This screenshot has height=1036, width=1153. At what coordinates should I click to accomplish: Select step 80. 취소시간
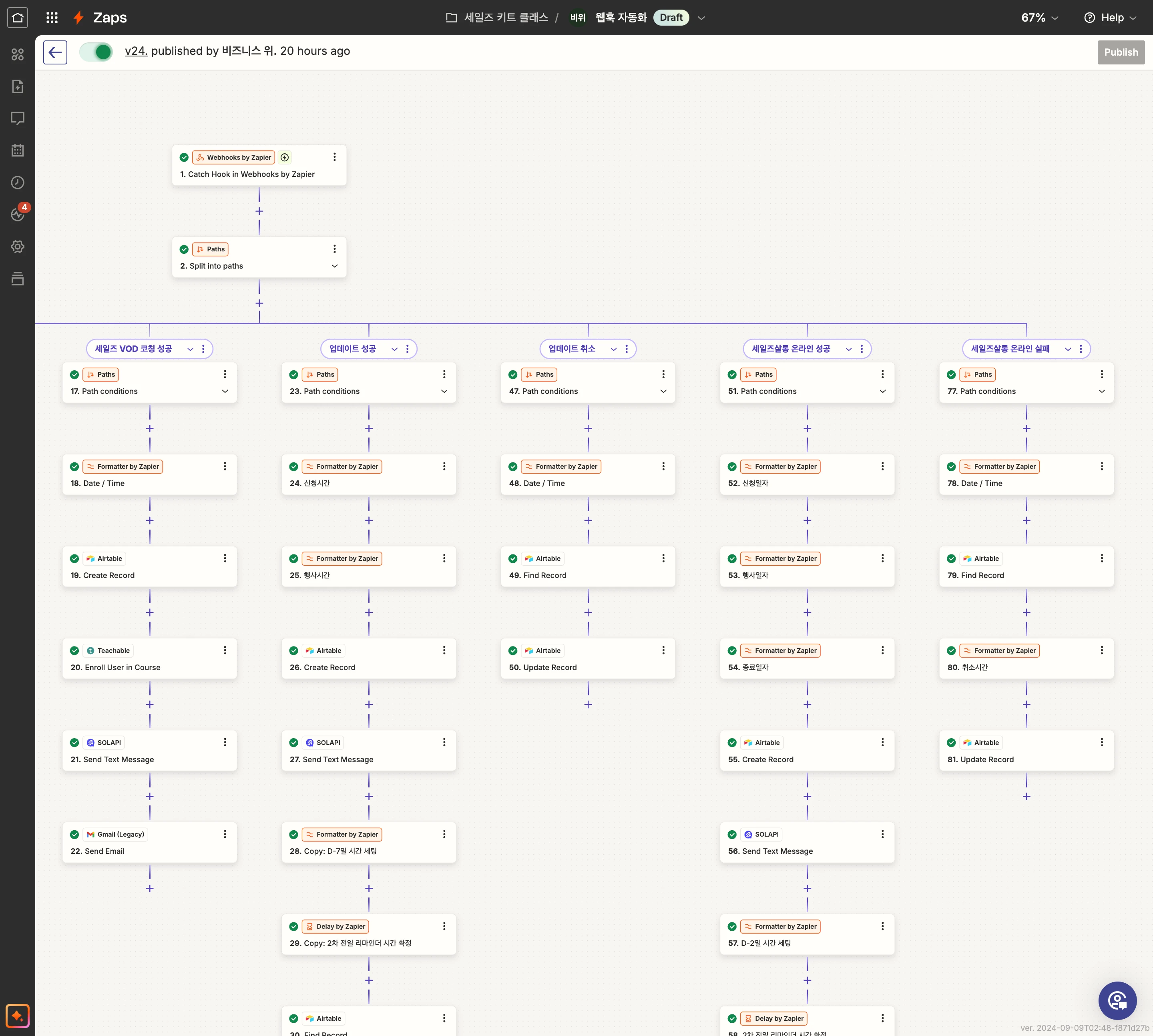1026,659
